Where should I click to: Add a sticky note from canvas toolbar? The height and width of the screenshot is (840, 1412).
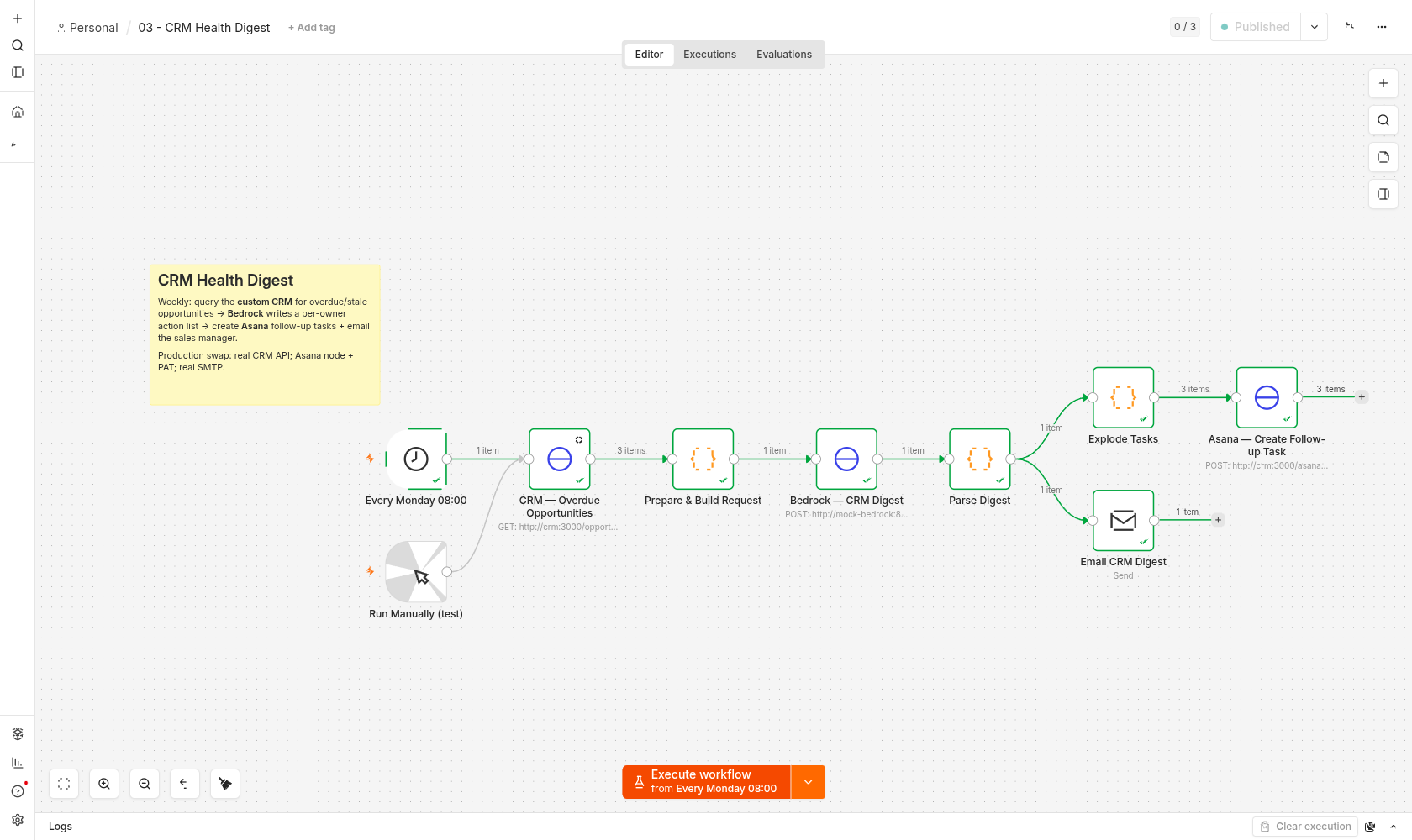point(1383,157)
